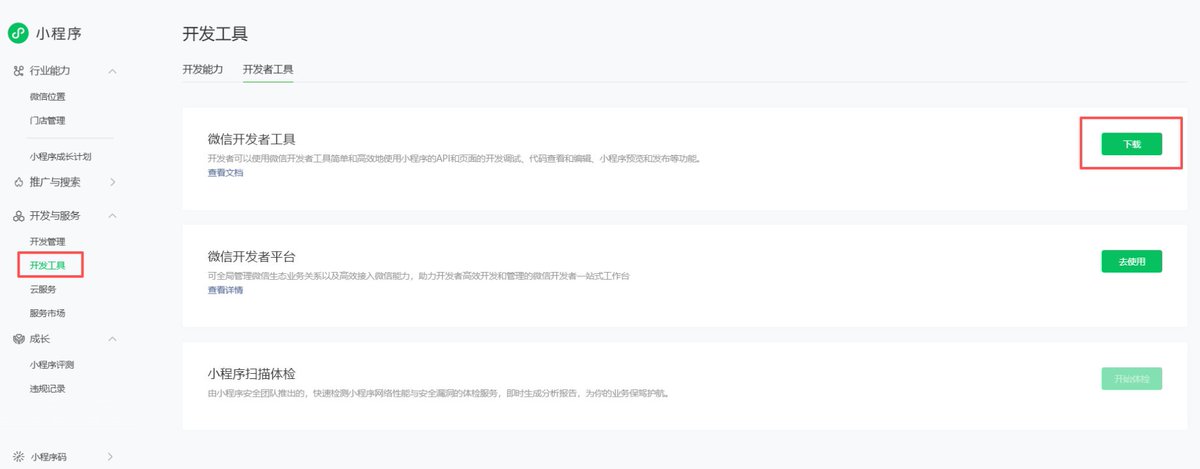Open 服务市场 in the sidebar
1200x469 pixels.
coord(48,313)
